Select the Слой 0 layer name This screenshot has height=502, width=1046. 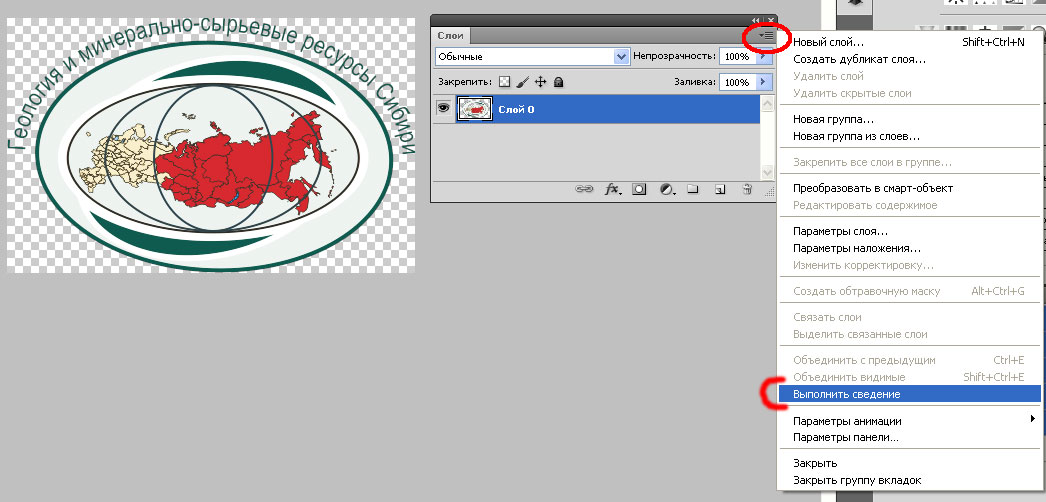[x=516, y=109]
